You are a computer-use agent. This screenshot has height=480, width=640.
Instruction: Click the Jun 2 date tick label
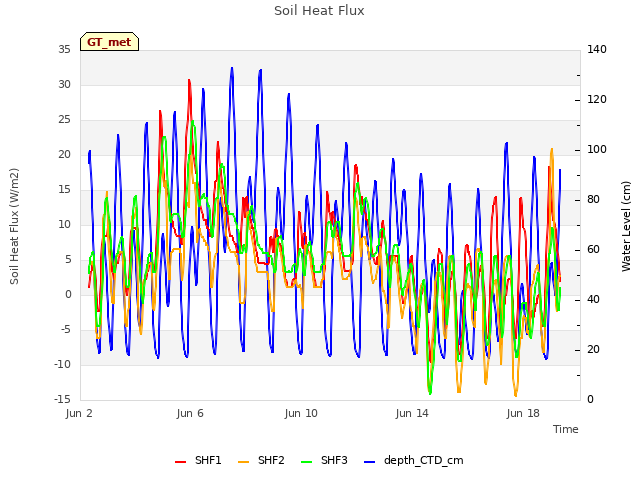coord(79,413)
